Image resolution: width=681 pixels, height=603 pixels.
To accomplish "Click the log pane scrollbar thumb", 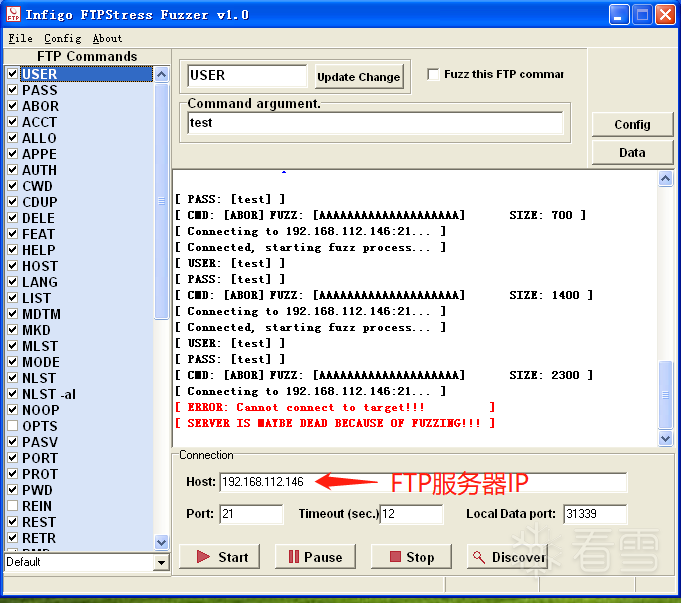I will (665, 394).
